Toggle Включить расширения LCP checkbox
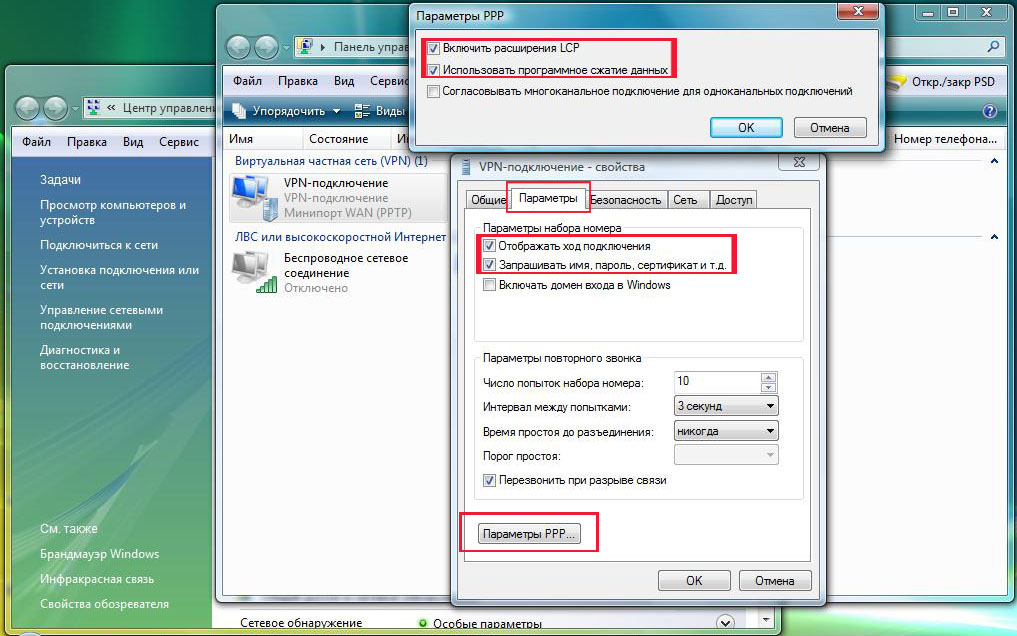Image resolution: width=1017 pixels, height=636 pixels. coord(433,49)
